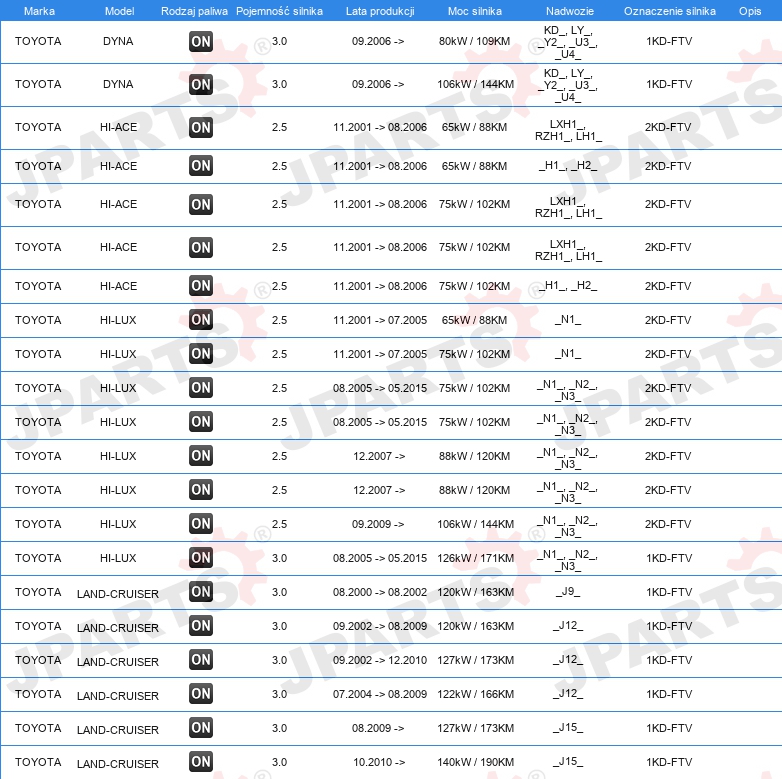Select the '07.2004 -> 08.2009' production years cell
This screenshot has width=782, height=779.
380,694
